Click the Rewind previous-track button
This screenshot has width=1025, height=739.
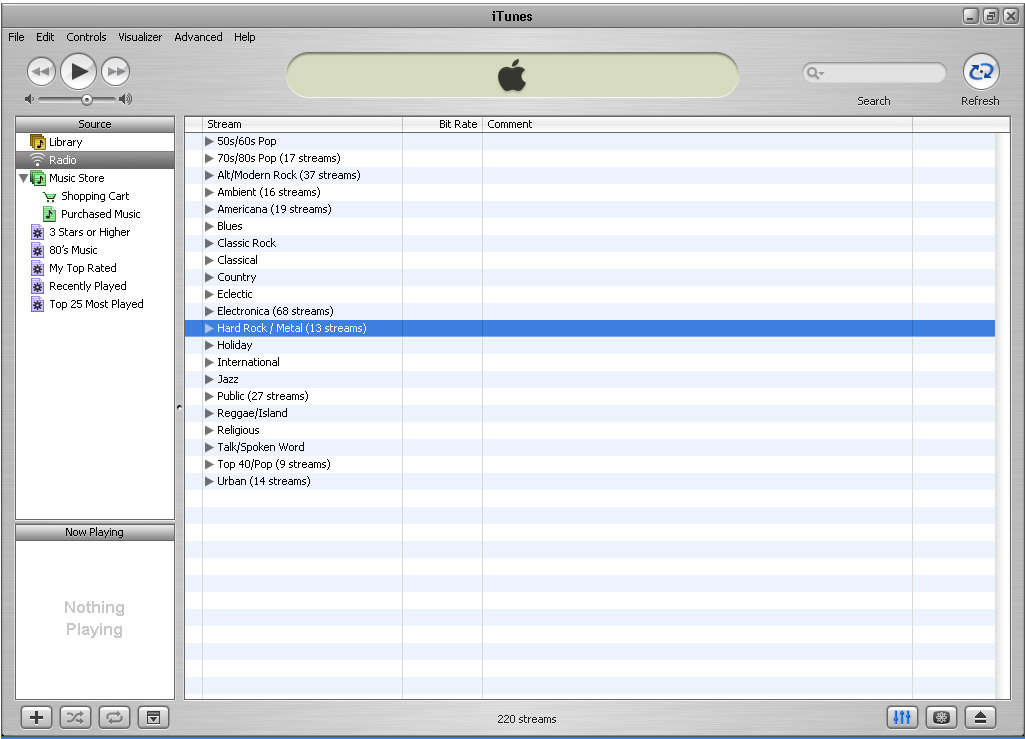pos(41,71)
